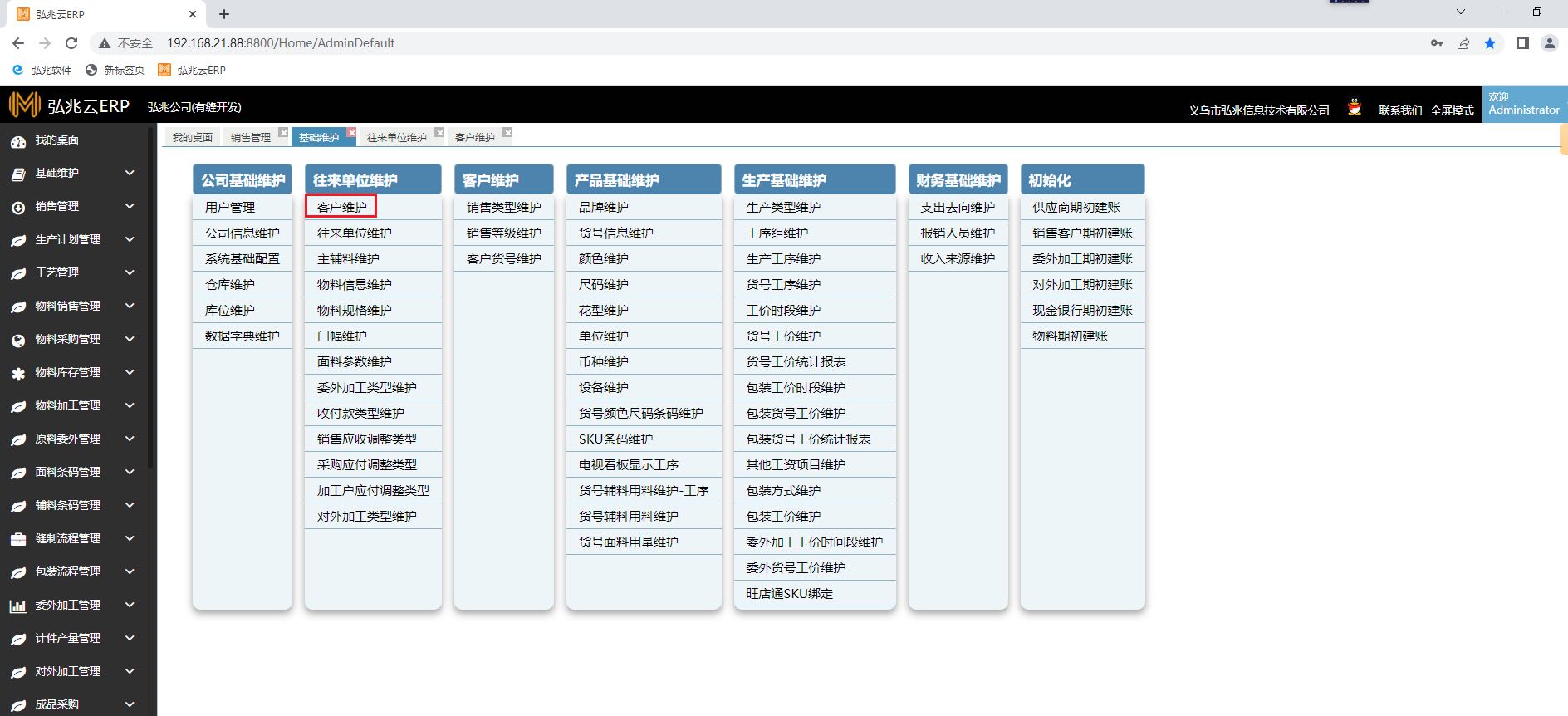Open 旺店通SKU绑定 link
This screenshot has height=716, width=1568.
[x=790, y=593]
